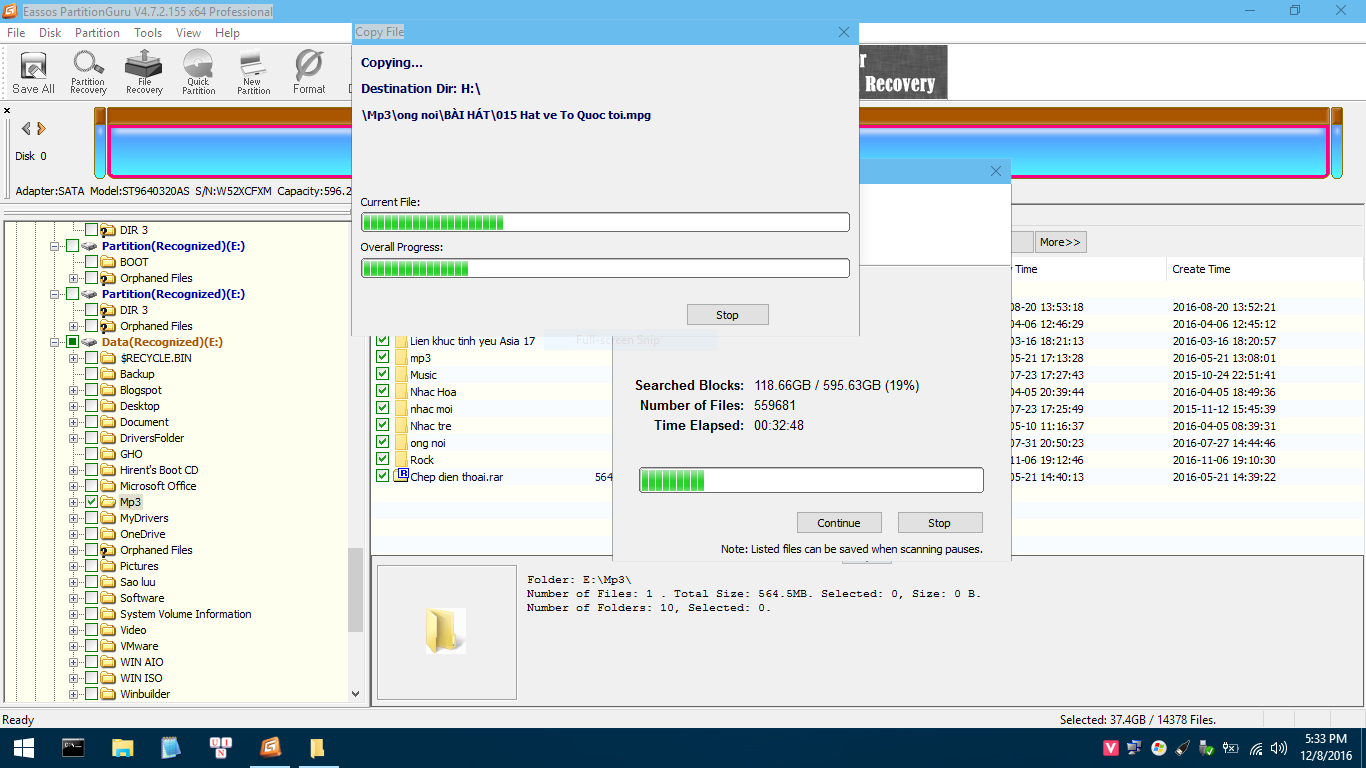Viewport: 1366px width, 768px height.
Task: Open the taskbar clock showing 5:33 PM
Action: (1326, 748)
